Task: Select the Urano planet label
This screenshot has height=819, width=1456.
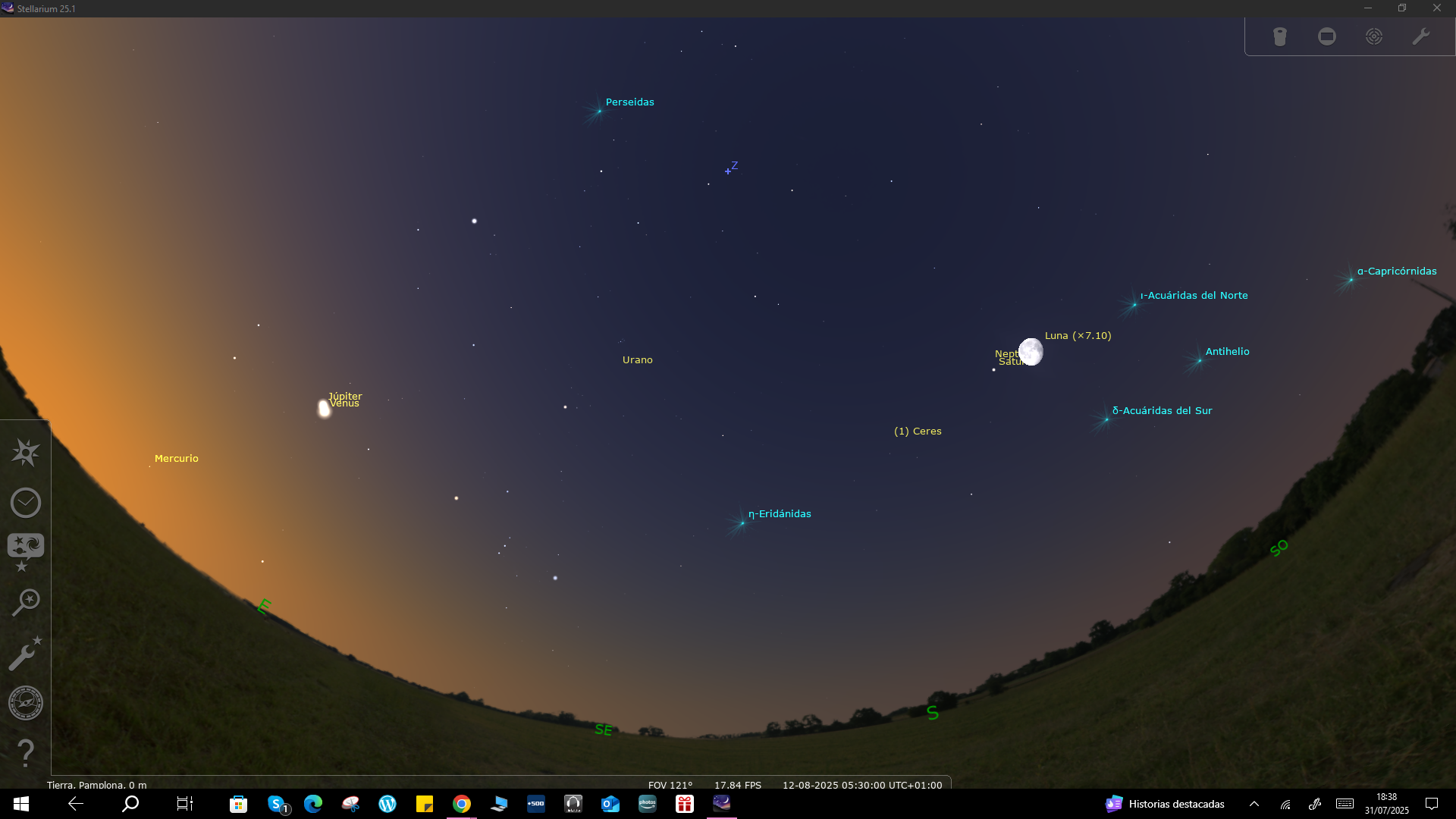Action: (x=637, y=360)
